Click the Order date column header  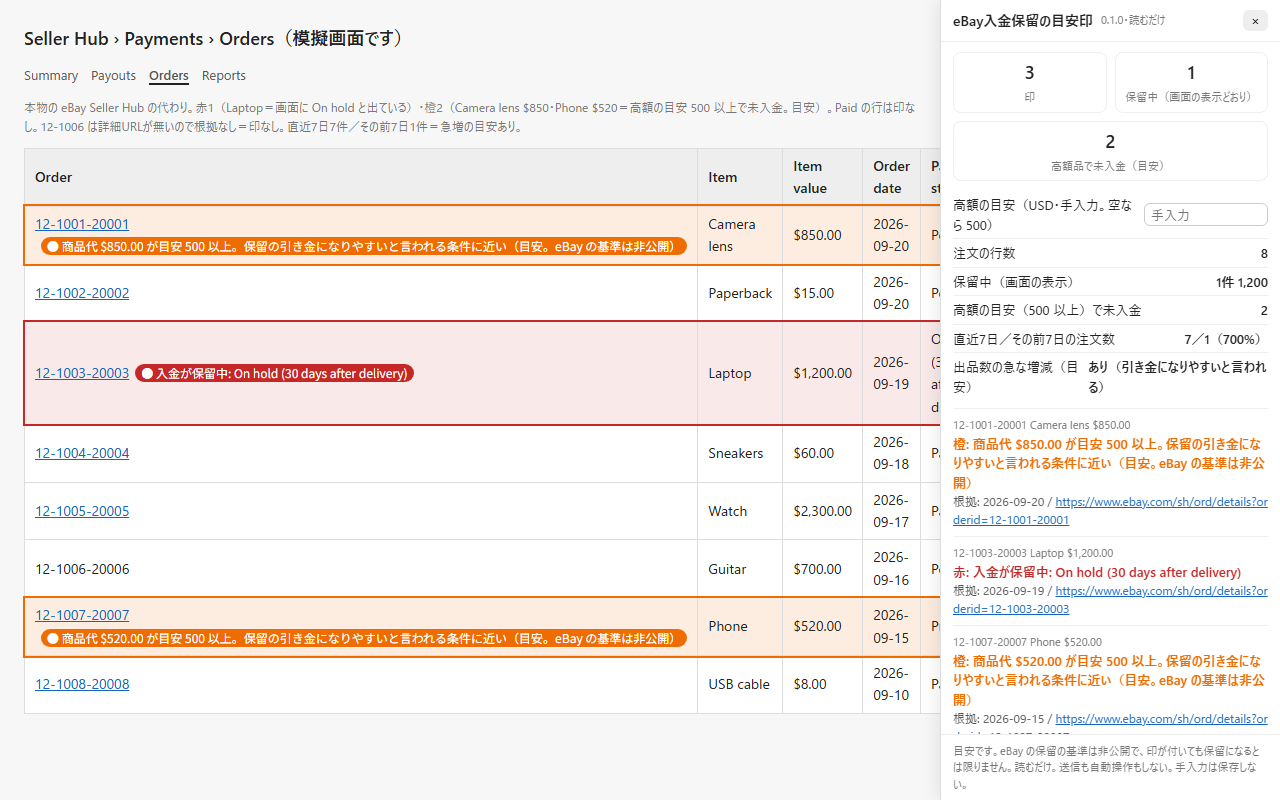(x=892, y=177)
